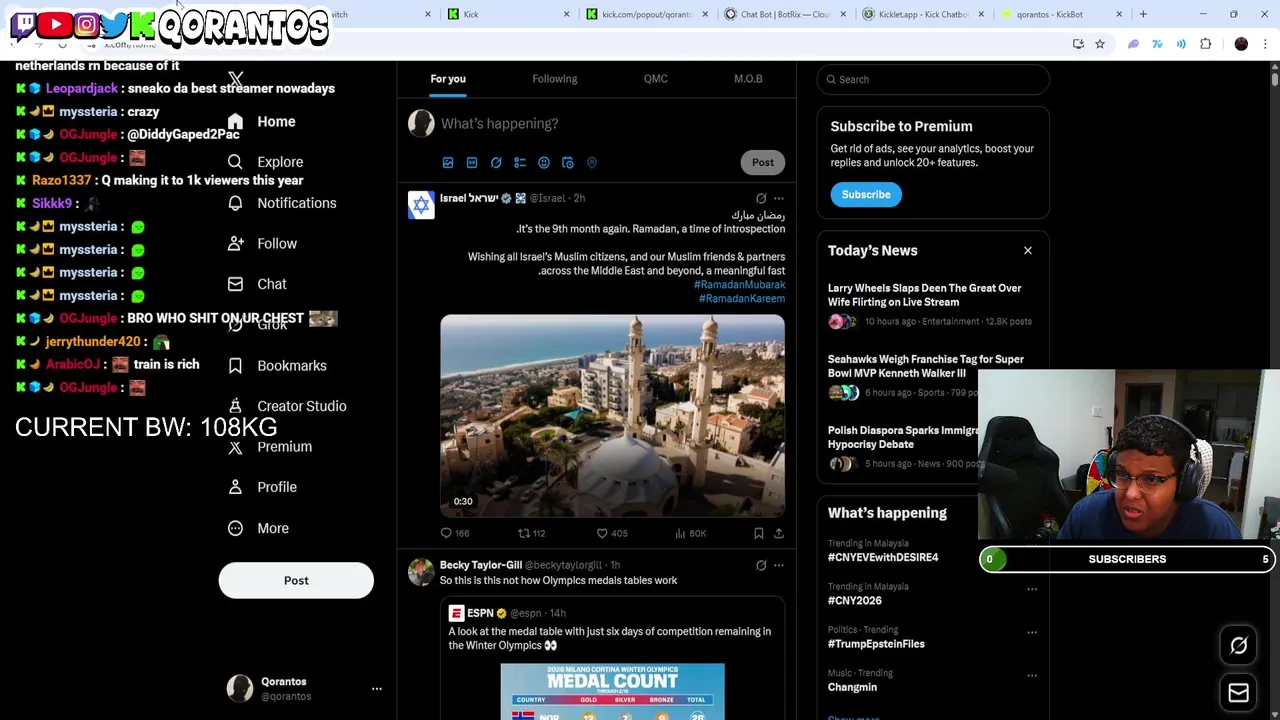Open account menu next to Qorantos

(377, 689)
